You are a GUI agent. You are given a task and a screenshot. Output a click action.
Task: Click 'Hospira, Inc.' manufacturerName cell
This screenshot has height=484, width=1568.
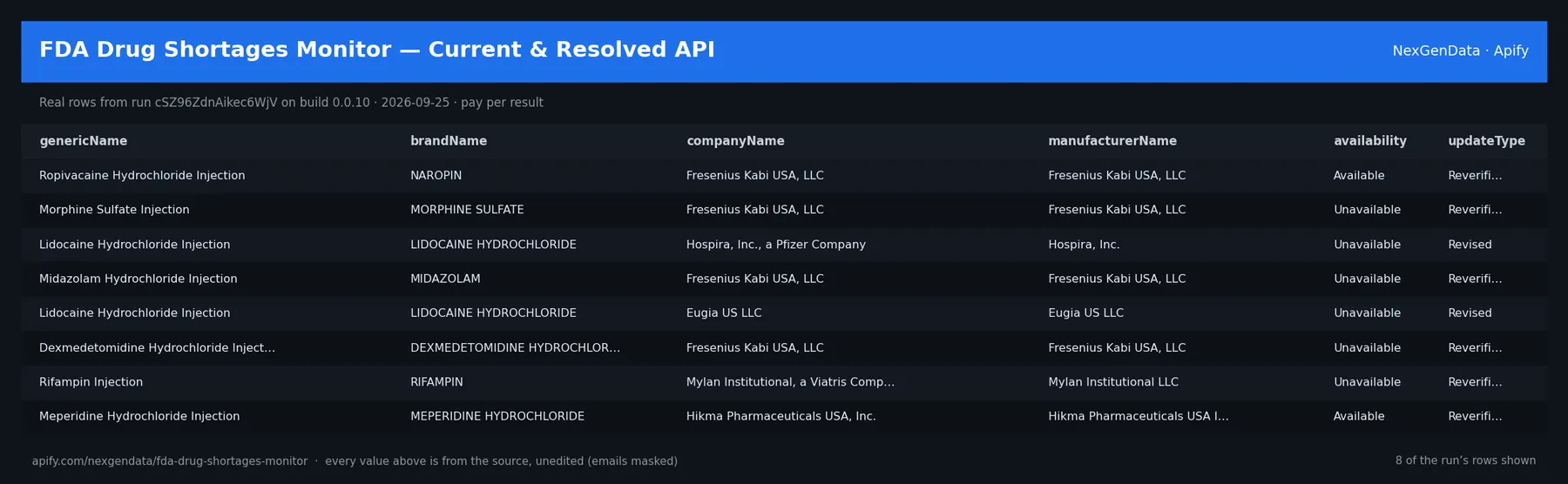point(1084,245)
